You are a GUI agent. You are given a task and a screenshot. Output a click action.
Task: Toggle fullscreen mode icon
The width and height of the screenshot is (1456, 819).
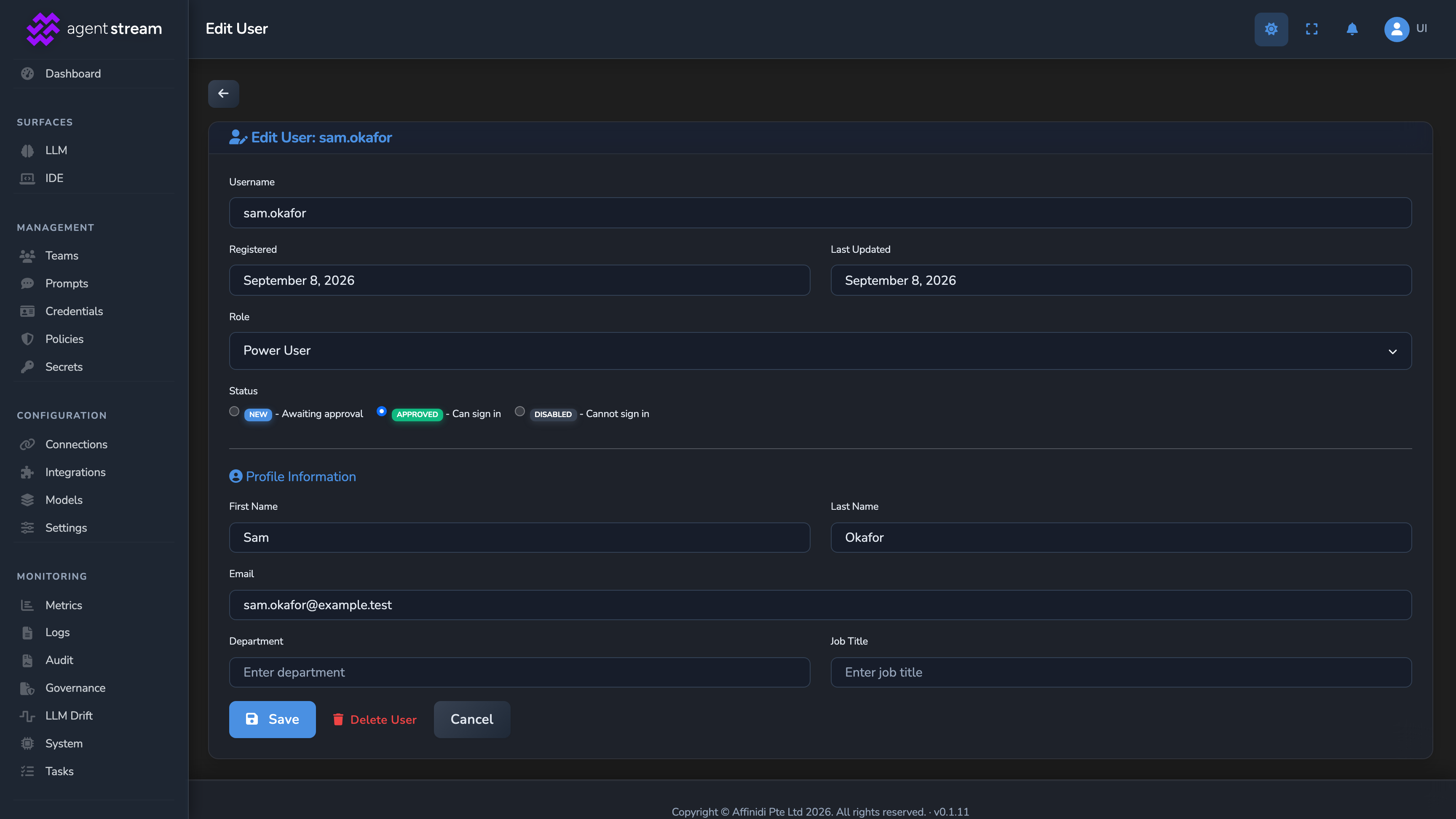click(x=1311, y=29)
